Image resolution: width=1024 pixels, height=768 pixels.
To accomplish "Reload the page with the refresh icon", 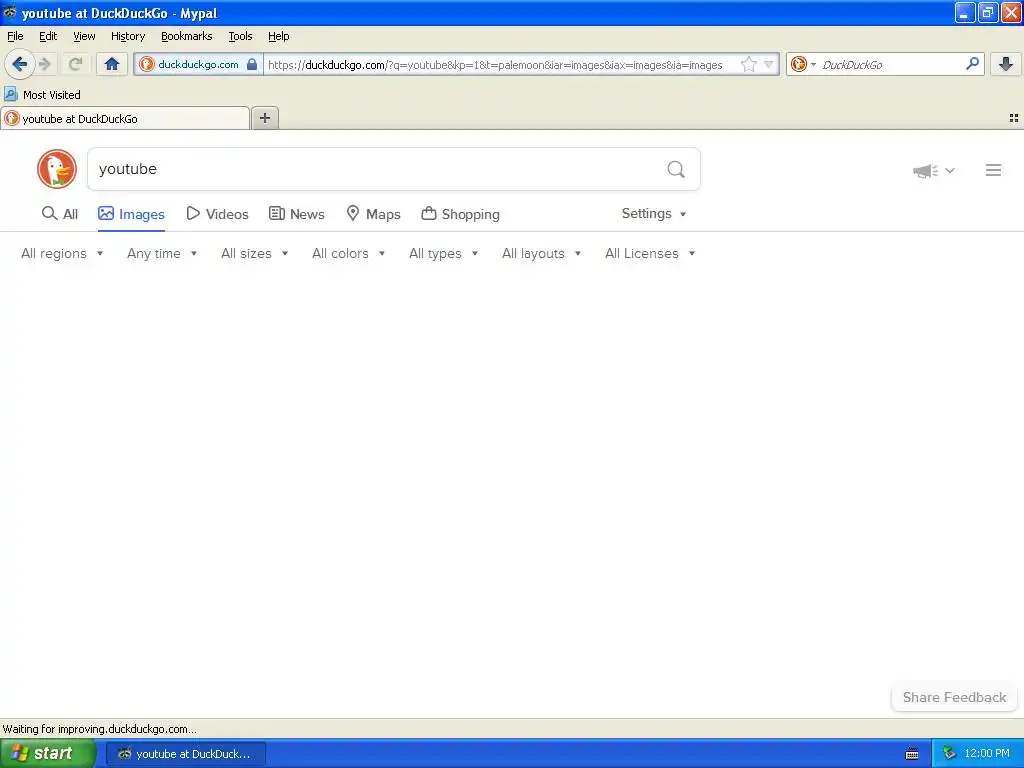I will (x=75, y=64).
